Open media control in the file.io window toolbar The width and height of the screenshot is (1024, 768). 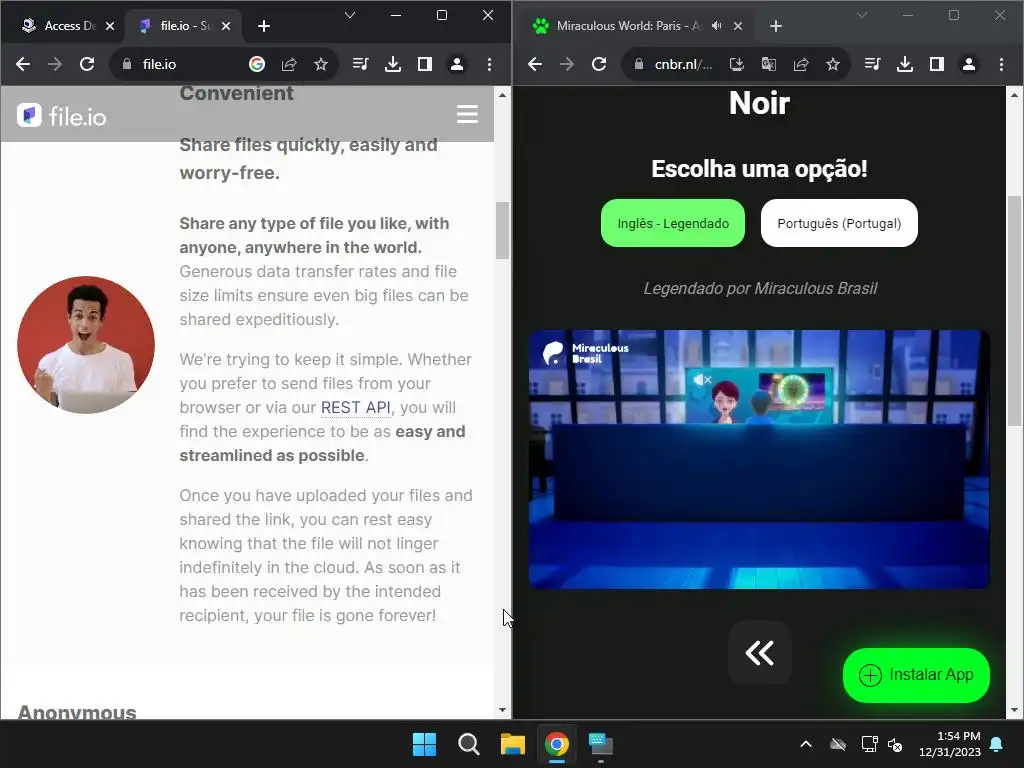(x=360, y=64)
